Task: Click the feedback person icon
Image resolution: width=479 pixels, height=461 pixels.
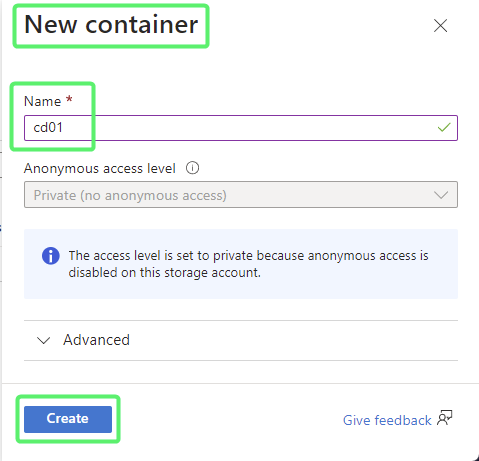Action: click(x=444, y=418)
